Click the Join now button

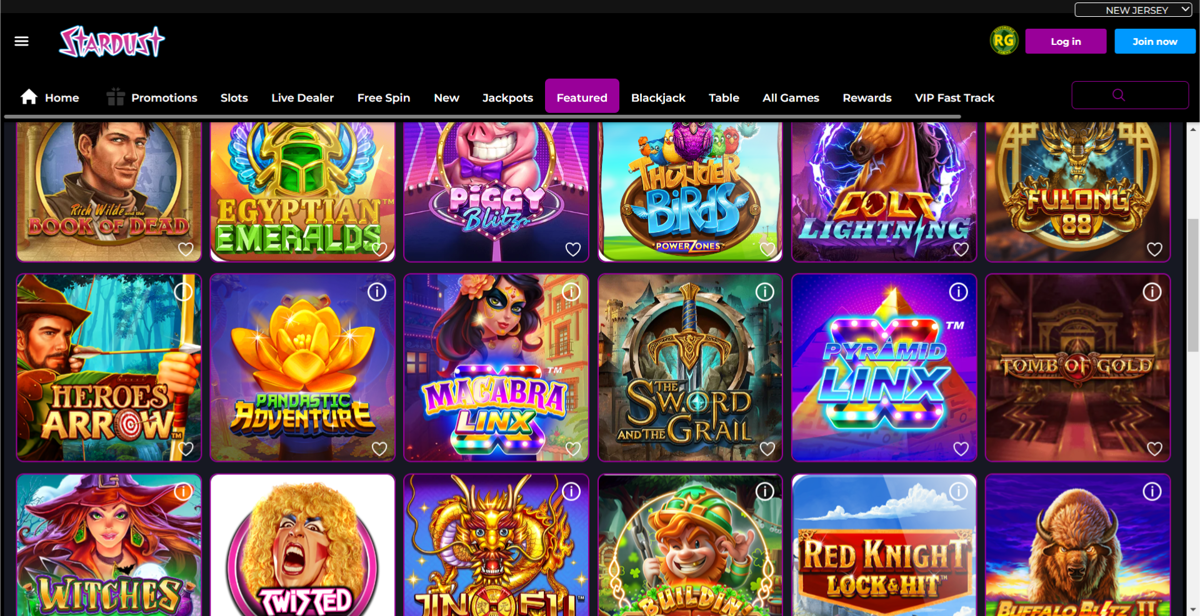point(1155,41)
